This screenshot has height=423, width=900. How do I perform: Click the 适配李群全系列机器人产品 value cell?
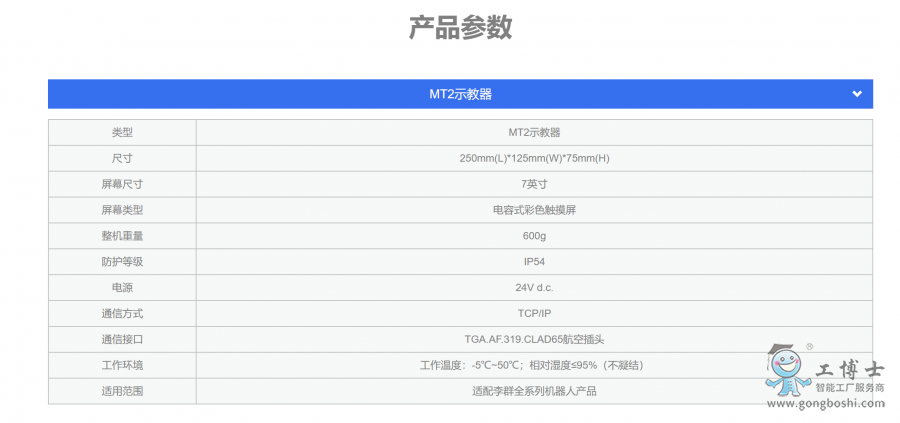point(534,391)
